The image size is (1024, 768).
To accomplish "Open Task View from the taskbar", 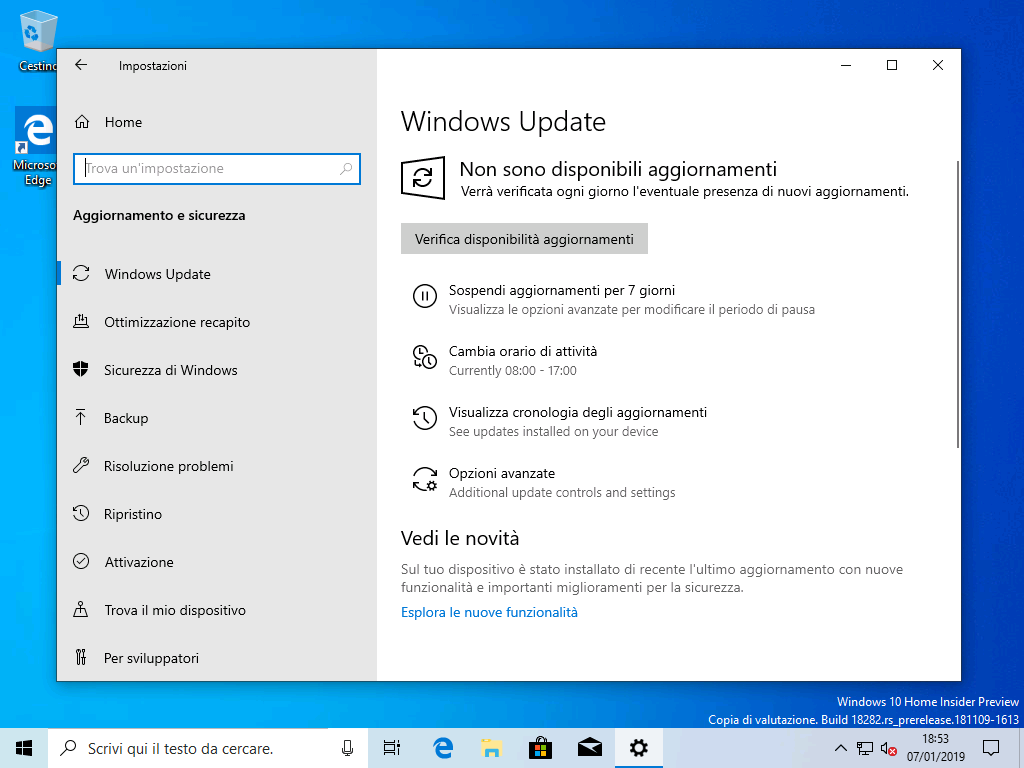I will pos(392,748).
